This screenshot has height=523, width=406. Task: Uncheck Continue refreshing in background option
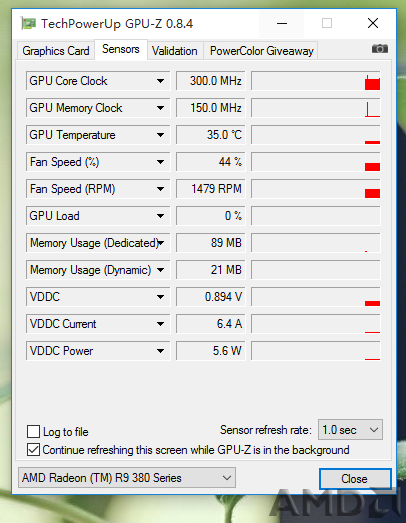[33, 450]
